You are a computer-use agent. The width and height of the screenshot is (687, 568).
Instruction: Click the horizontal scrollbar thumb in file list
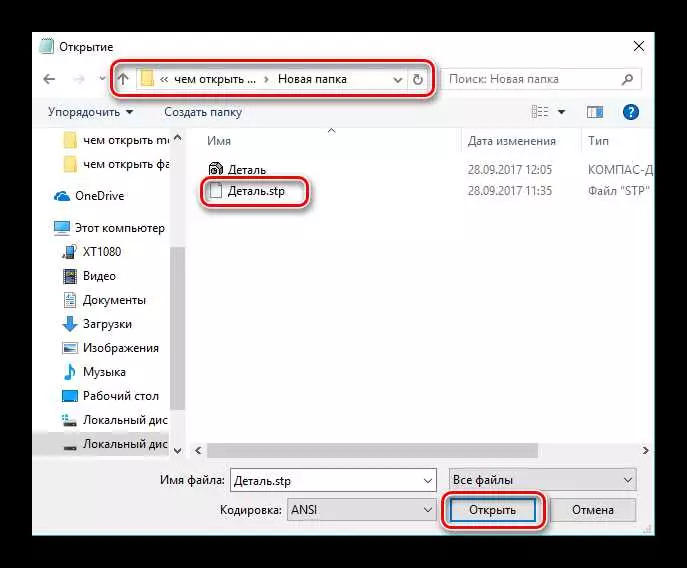[x=372, y=451]
